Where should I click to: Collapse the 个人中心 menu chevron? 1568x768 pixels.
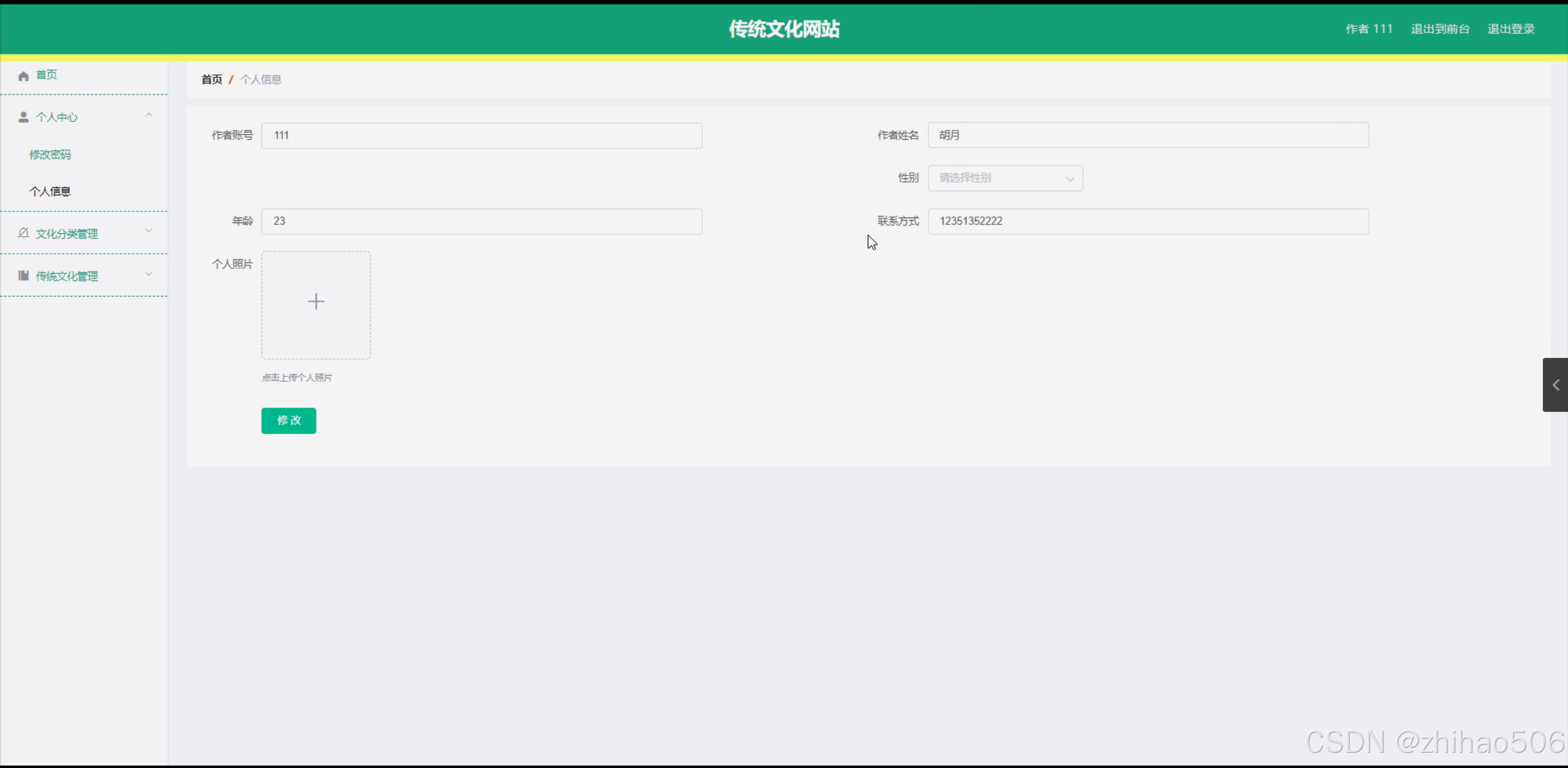[x=148, y=115]
